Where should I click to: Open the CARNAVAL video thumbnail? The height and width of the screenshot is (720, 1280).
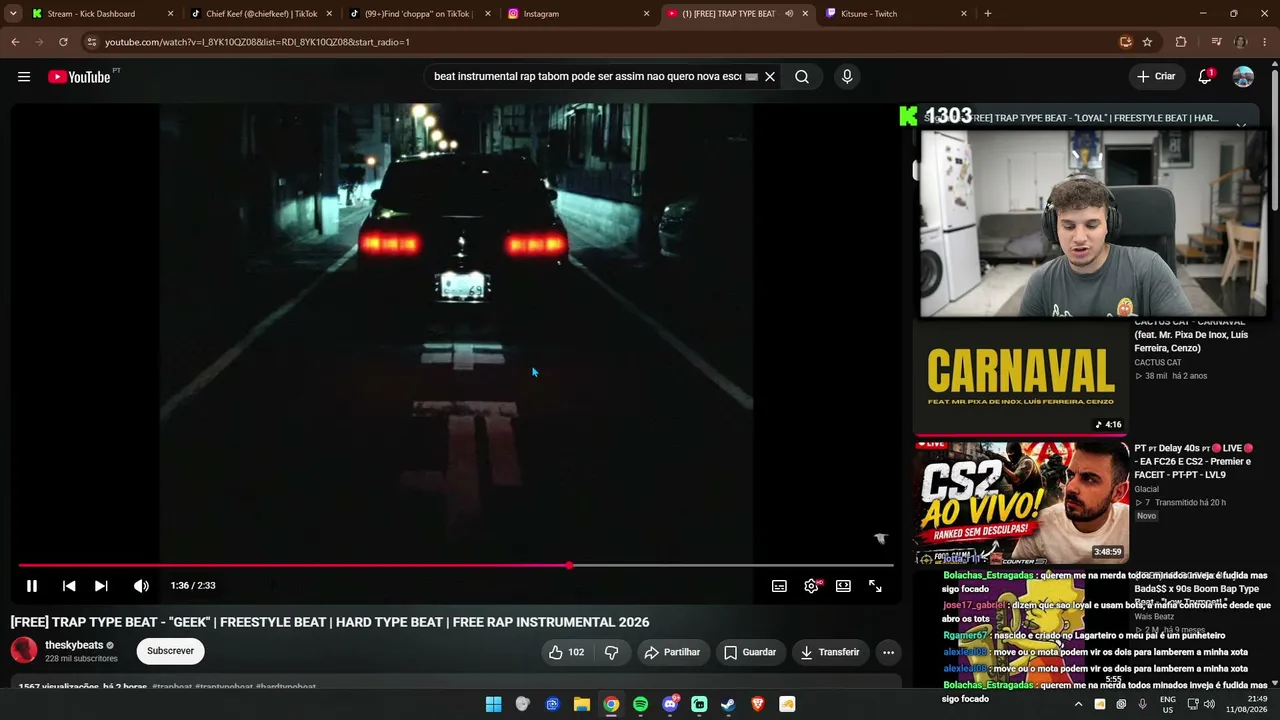[1020, 376]
